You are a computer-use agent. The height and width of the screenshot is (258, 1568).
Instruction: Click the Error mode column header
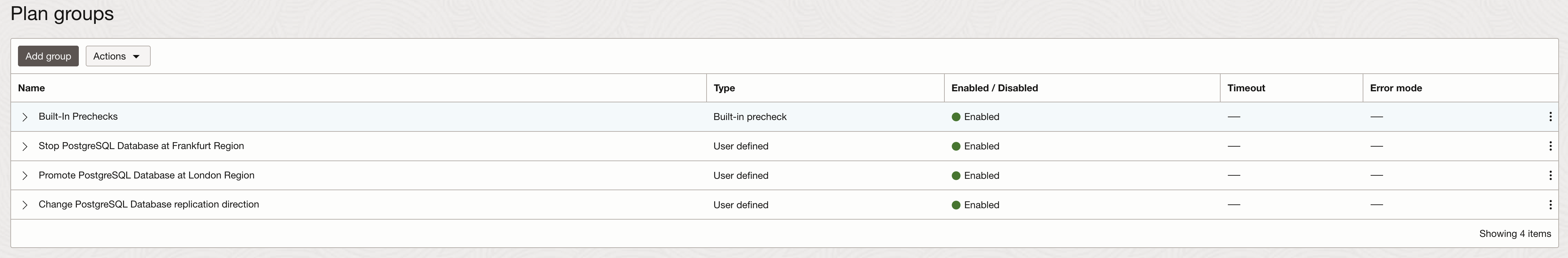(x=1396, y=88)
